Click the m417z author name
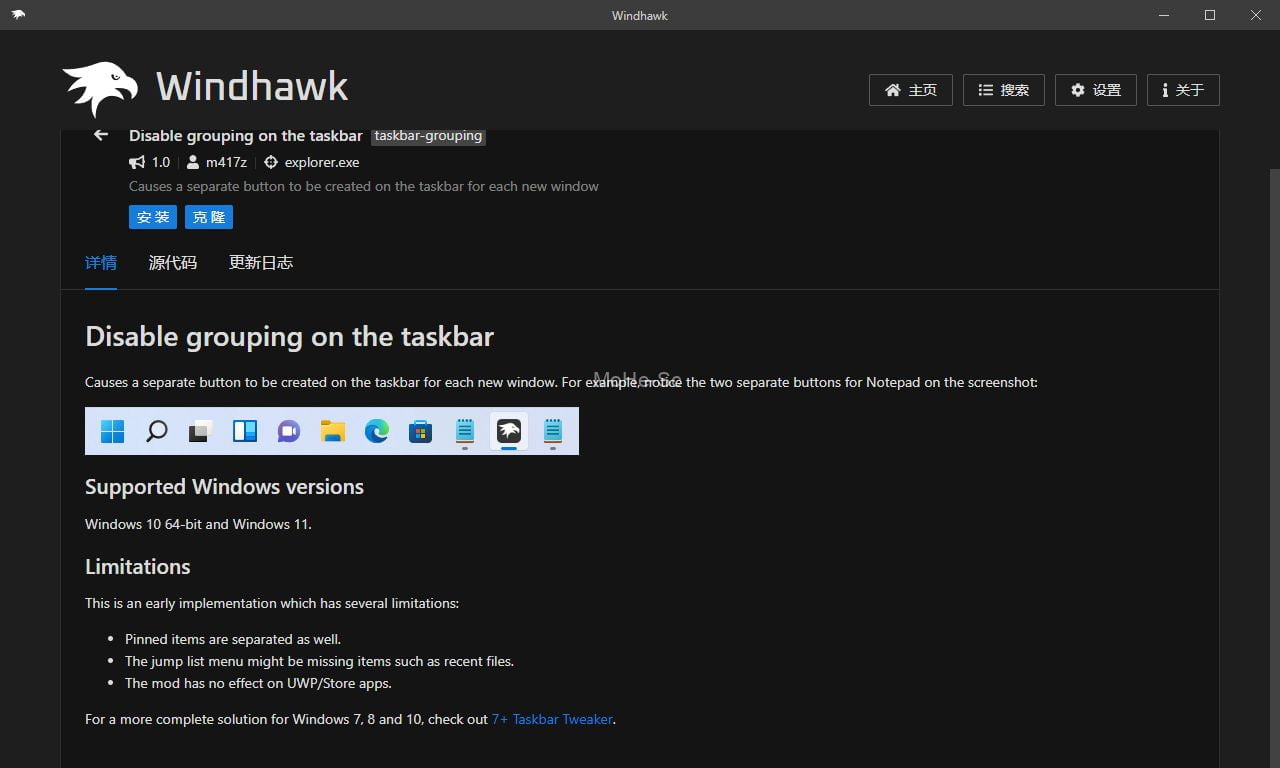The height and width of the screenshot is (768, 1280). pyautogui.click(x=226, y=162)
